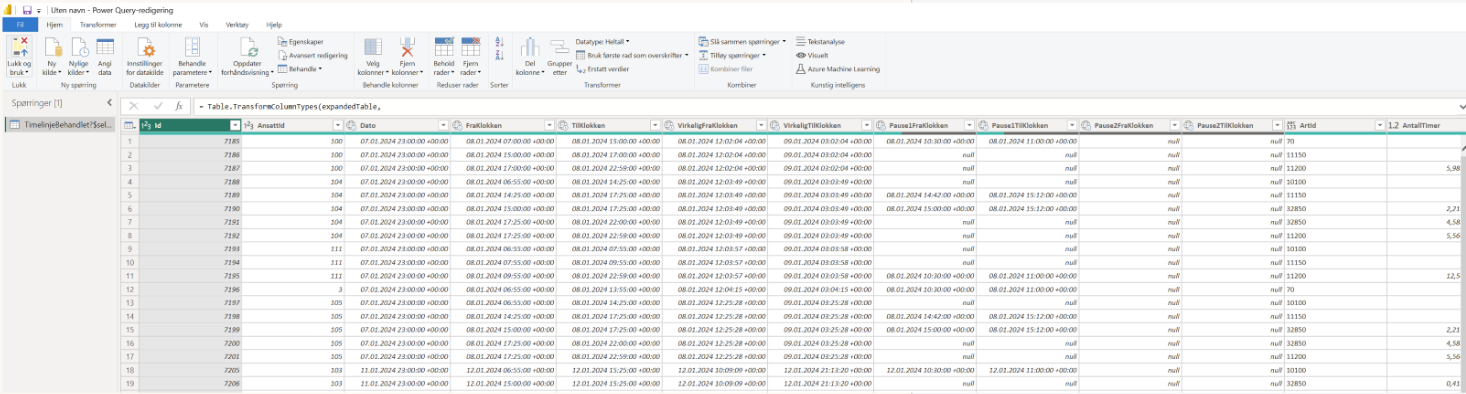
Task: Select TimelinjeBehandlet query in list
Action: [x=59, y=125]
